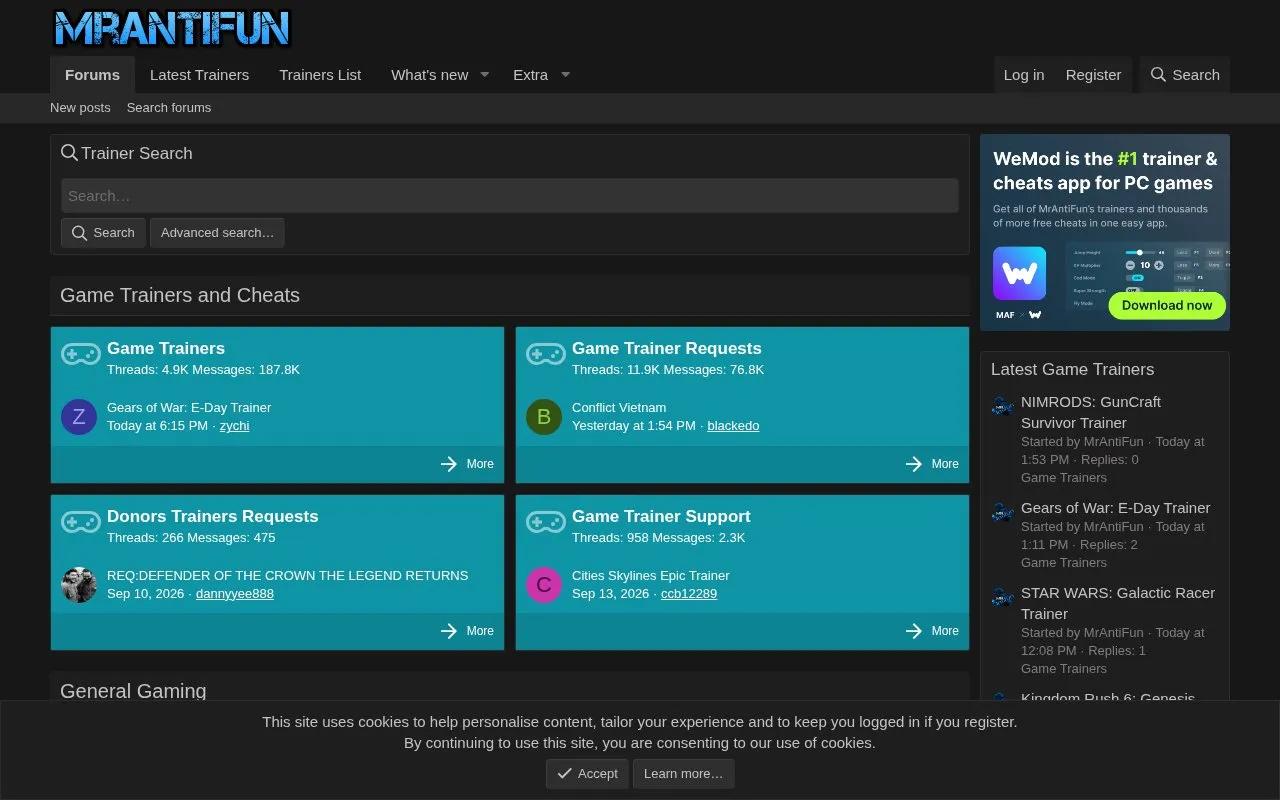
Task: Open the Donors Trainers Requests forum title
Action: point(213,517)
